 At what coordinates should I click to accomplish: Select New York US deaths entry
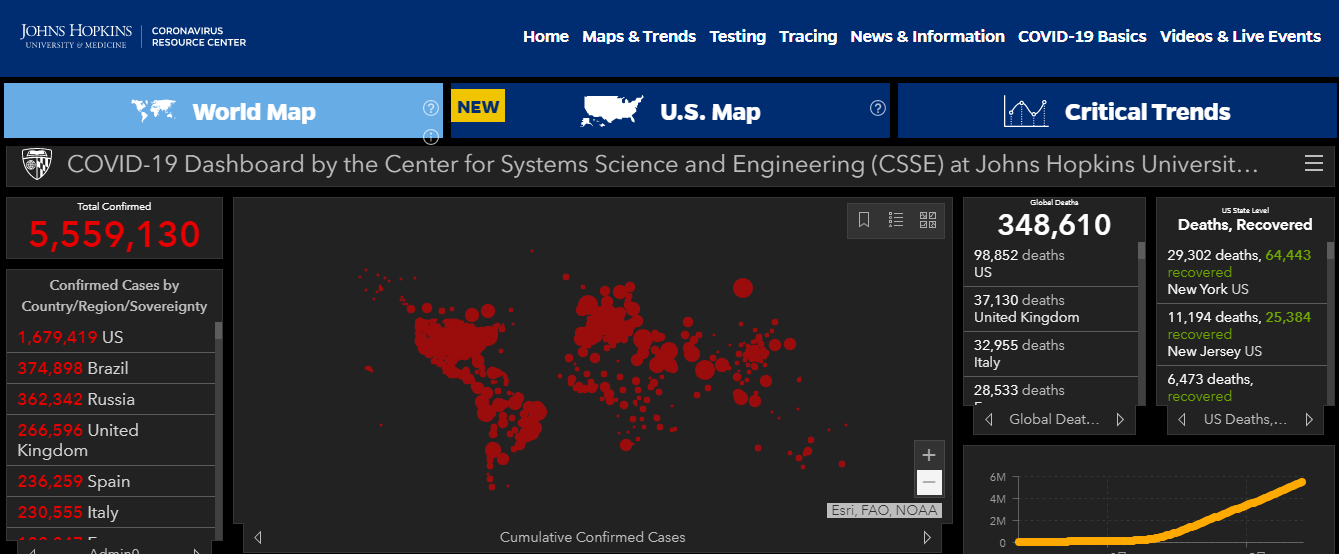pyautogui.click(x=1242, y=272)
